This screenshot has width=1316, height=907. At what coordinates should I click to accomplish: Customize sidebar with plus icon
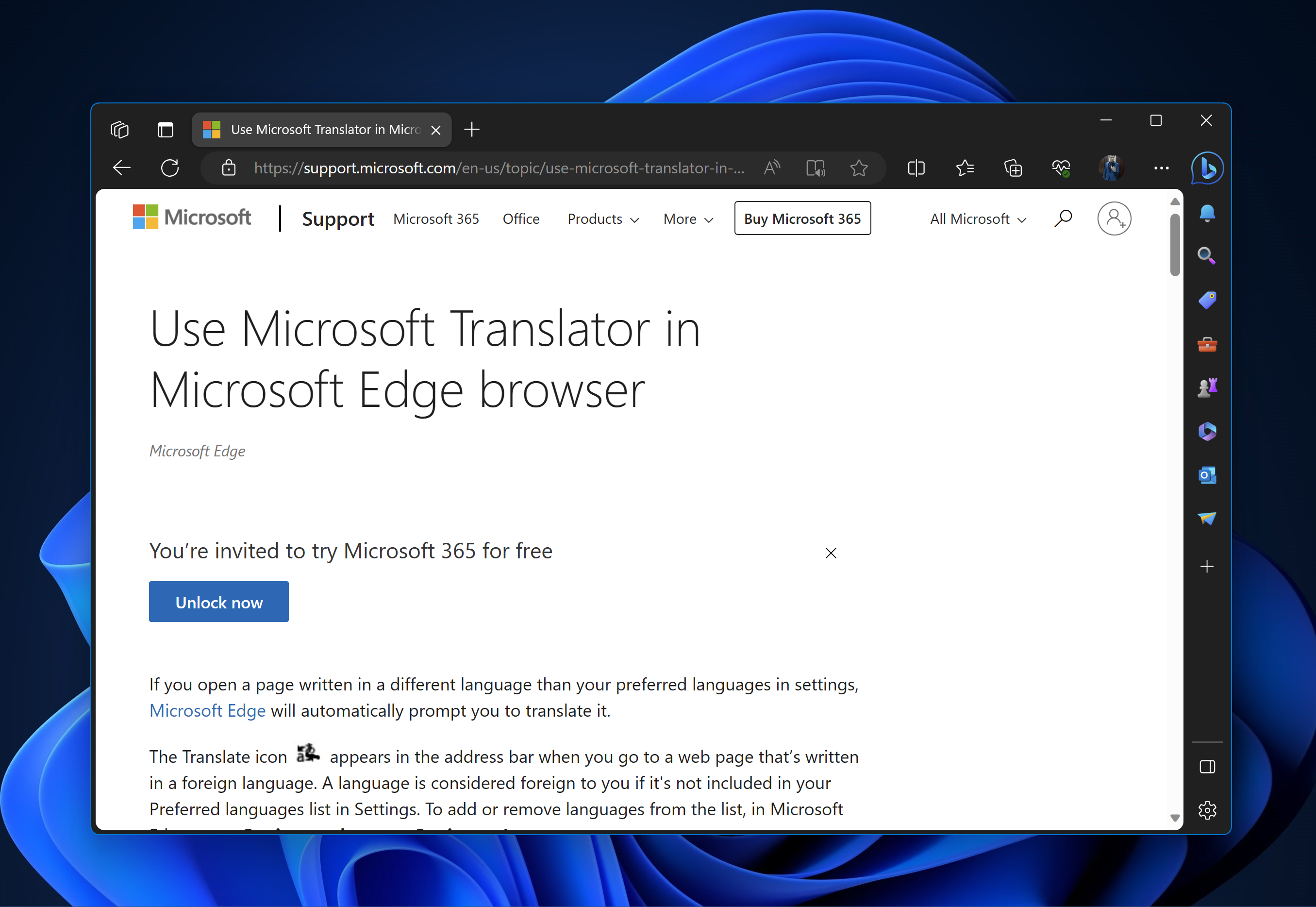[1207, 566]
